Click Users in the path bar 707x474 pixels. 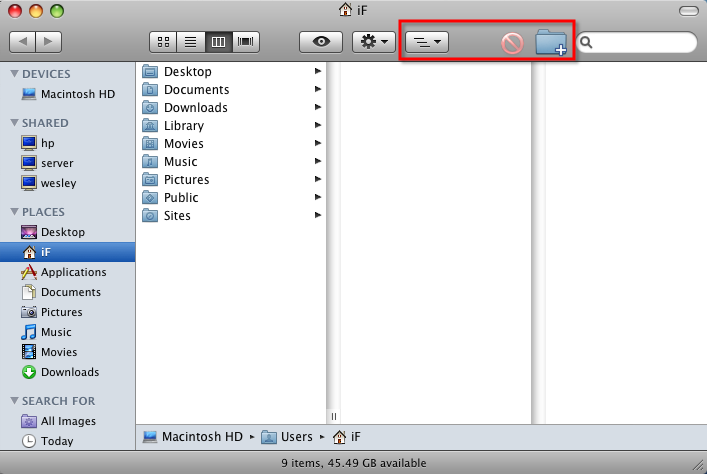tap(287, 437)
